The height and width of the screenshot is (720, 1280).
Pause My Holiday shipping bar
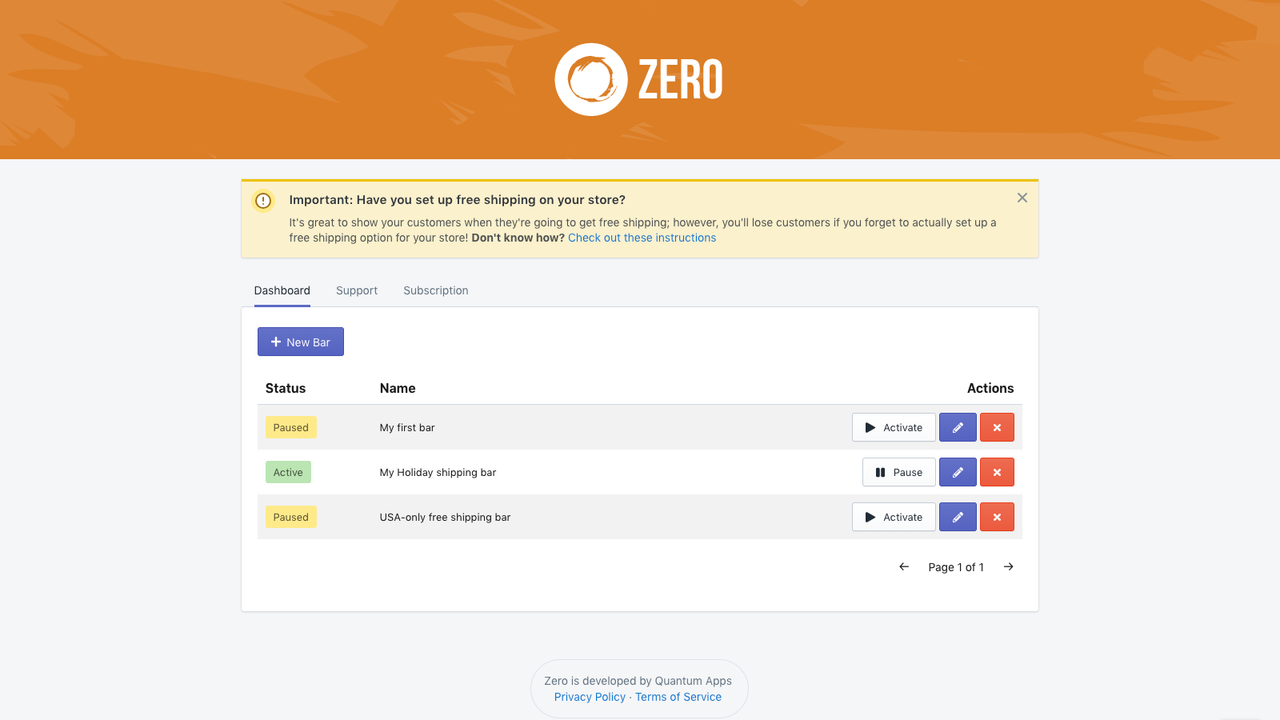898,471
